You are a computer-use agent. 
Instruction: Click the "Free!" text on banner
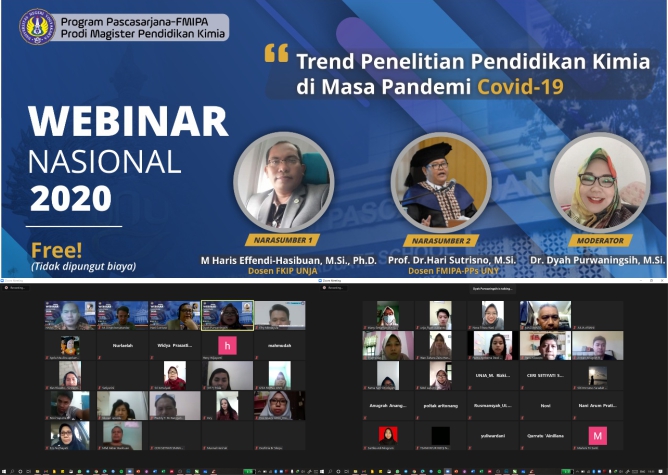coord(55,250)
